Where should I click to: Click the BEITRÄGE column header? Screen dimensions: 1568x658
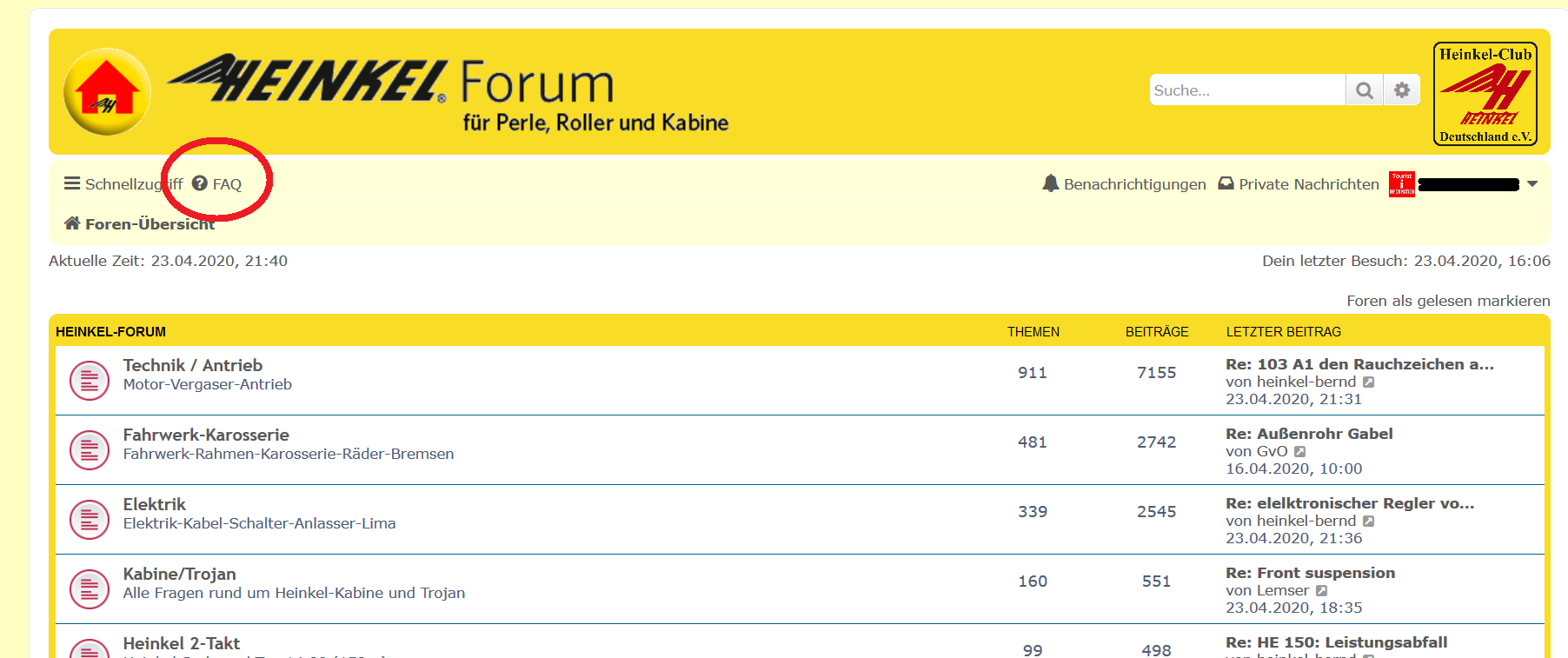(1157, 332)
